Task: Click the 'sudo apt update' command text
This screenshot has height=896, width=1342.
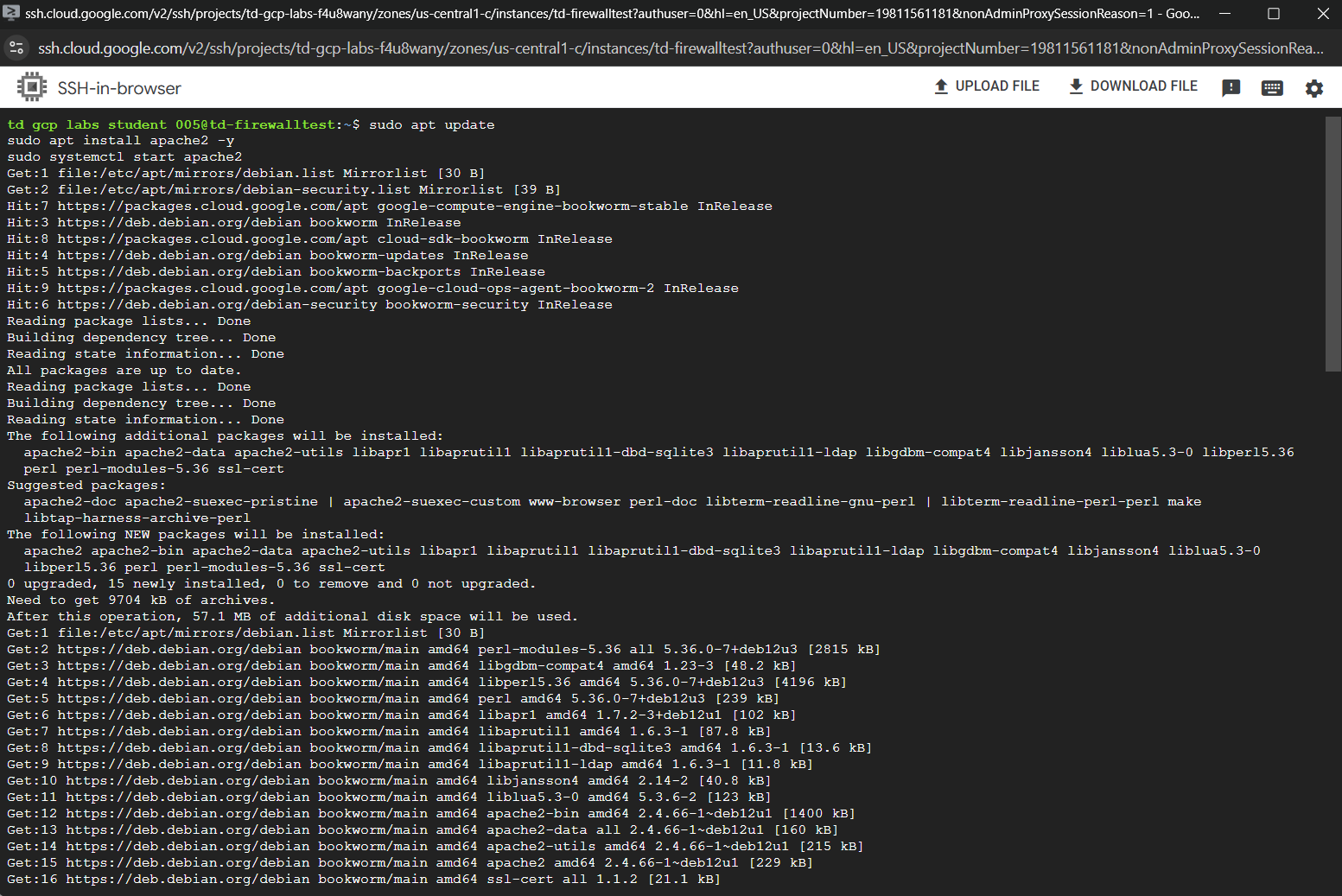Action: pyautogui.click(x=431, y=124)
